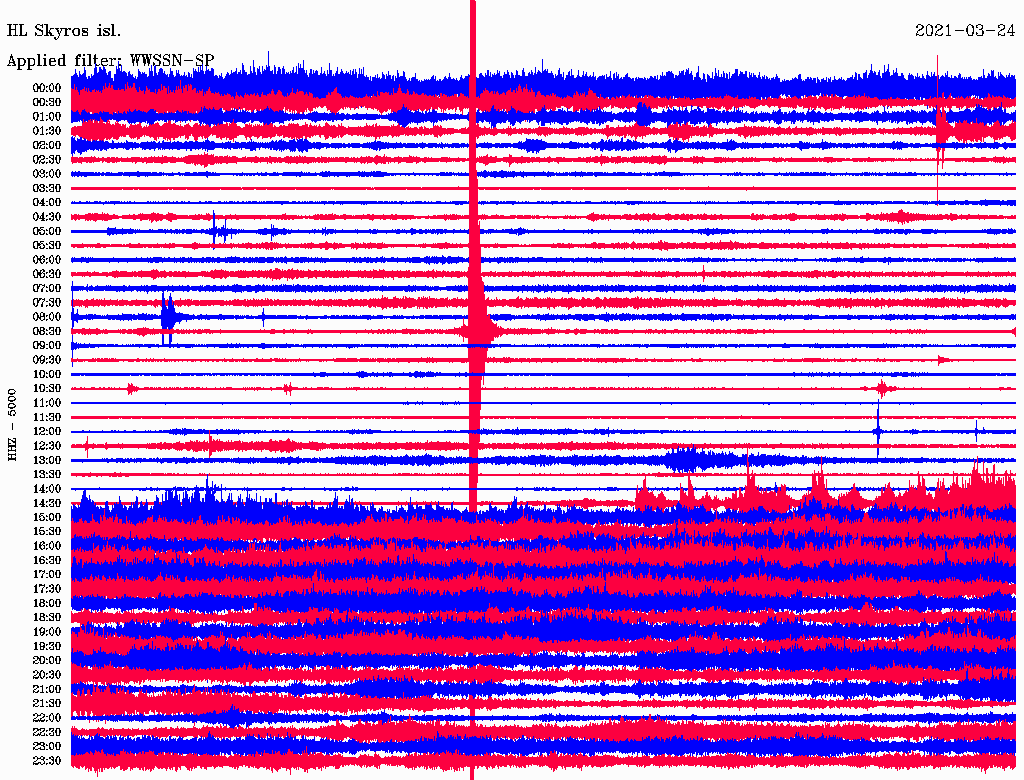This screenshot has width=1024, height=780.
Task: Select the 06:30 time label
Action: point(47,274)
